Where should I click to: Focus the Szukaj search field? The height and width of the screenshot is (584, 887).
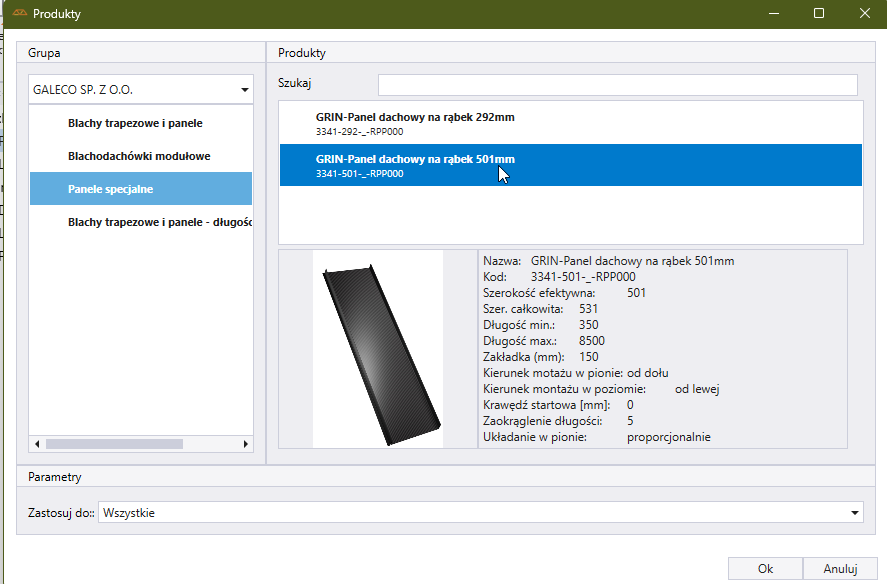pyautogui.click(x=617, y=84)
